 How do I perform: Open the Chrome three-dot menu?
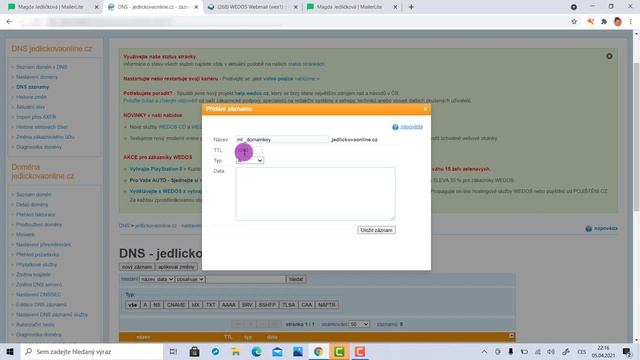[x=631, y=22]
